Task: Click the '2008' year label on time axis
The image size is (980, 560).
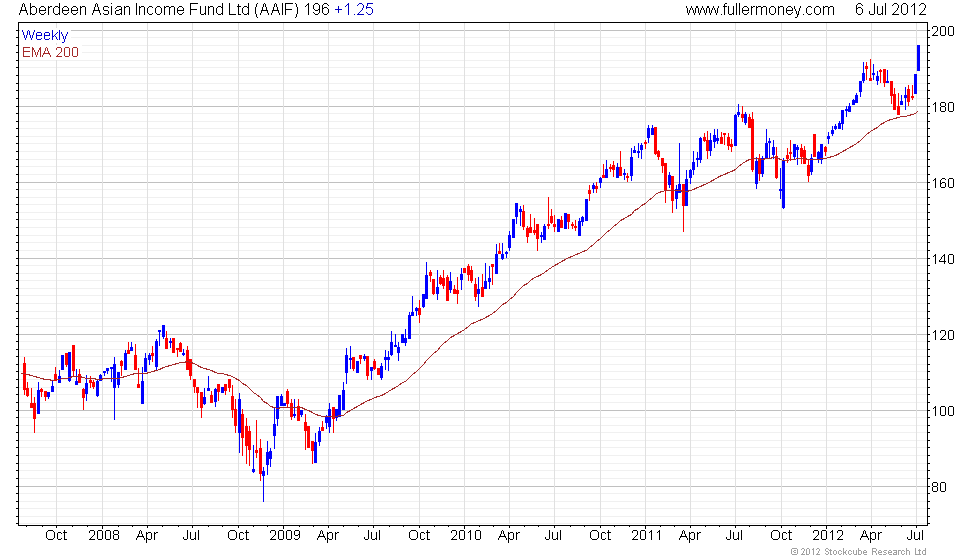Action: 104,536
